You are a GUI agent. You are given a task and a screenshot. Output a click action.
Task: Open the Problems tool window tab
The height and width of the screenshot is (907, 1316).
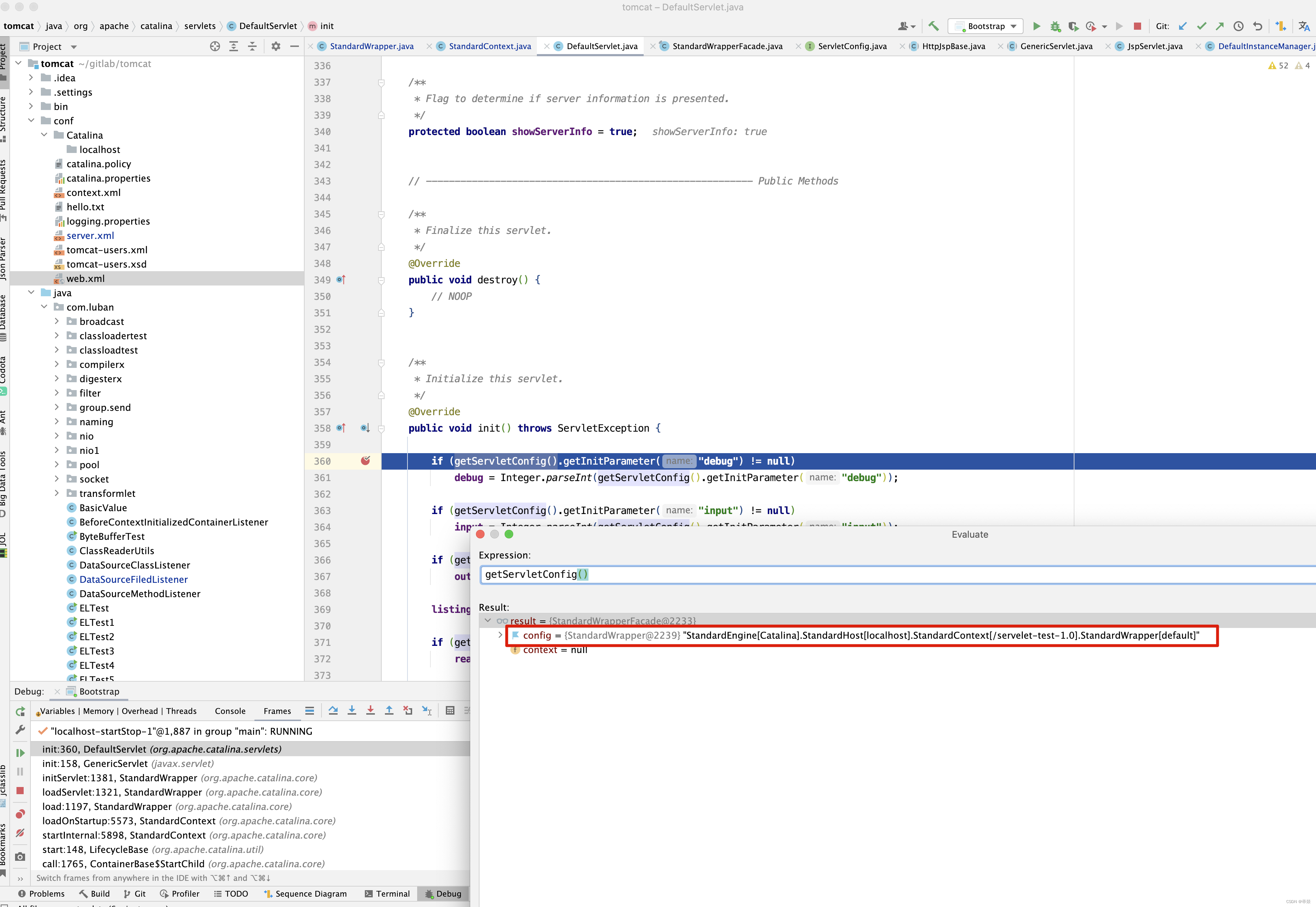(x=41, y=893)
